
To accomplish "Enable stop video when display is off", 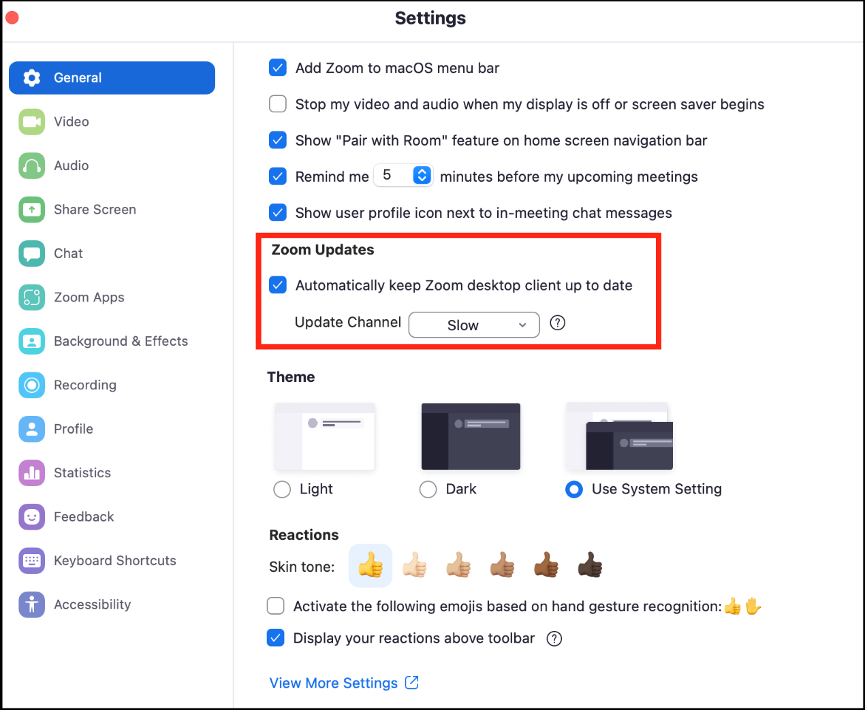I will coord(278,104).
